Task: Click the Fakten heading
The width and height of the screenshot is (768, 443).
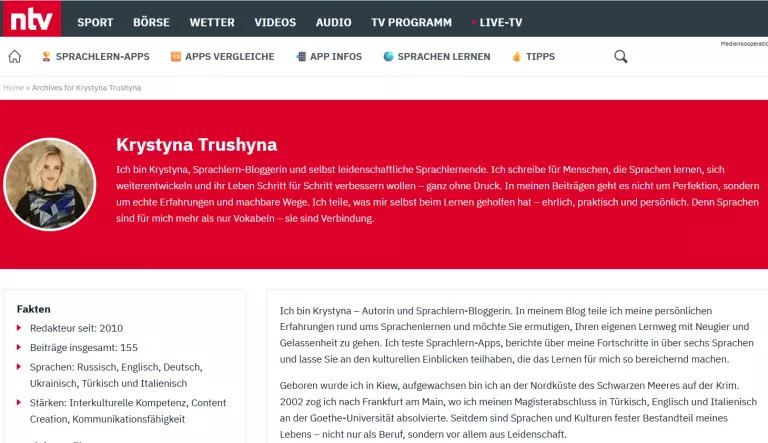Action: coord(33,309)
